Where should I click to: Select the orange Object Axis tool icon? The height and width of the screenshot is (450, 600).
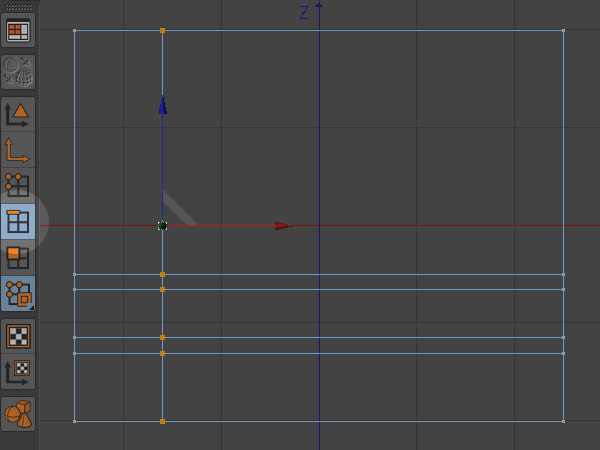[x=18, y=150]
